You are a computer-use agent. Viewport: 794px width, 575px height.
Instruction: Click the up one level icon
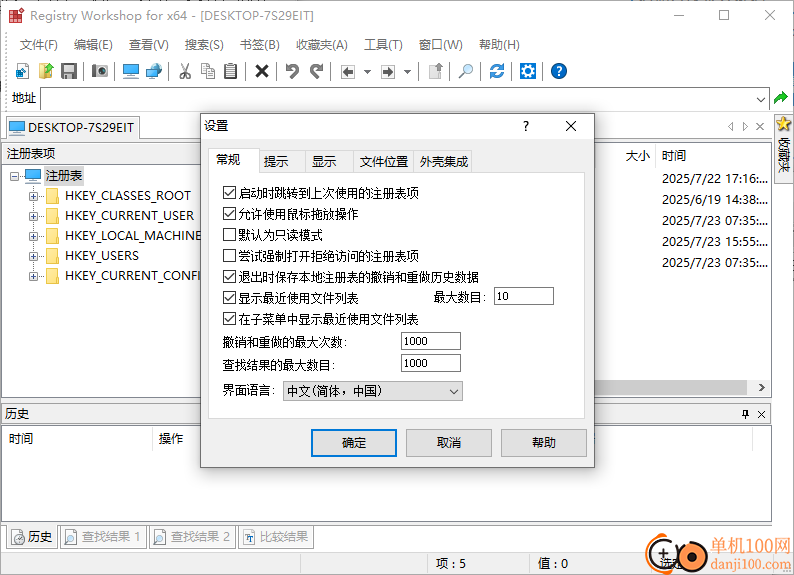pyautogui.click(x=435, y=71)
